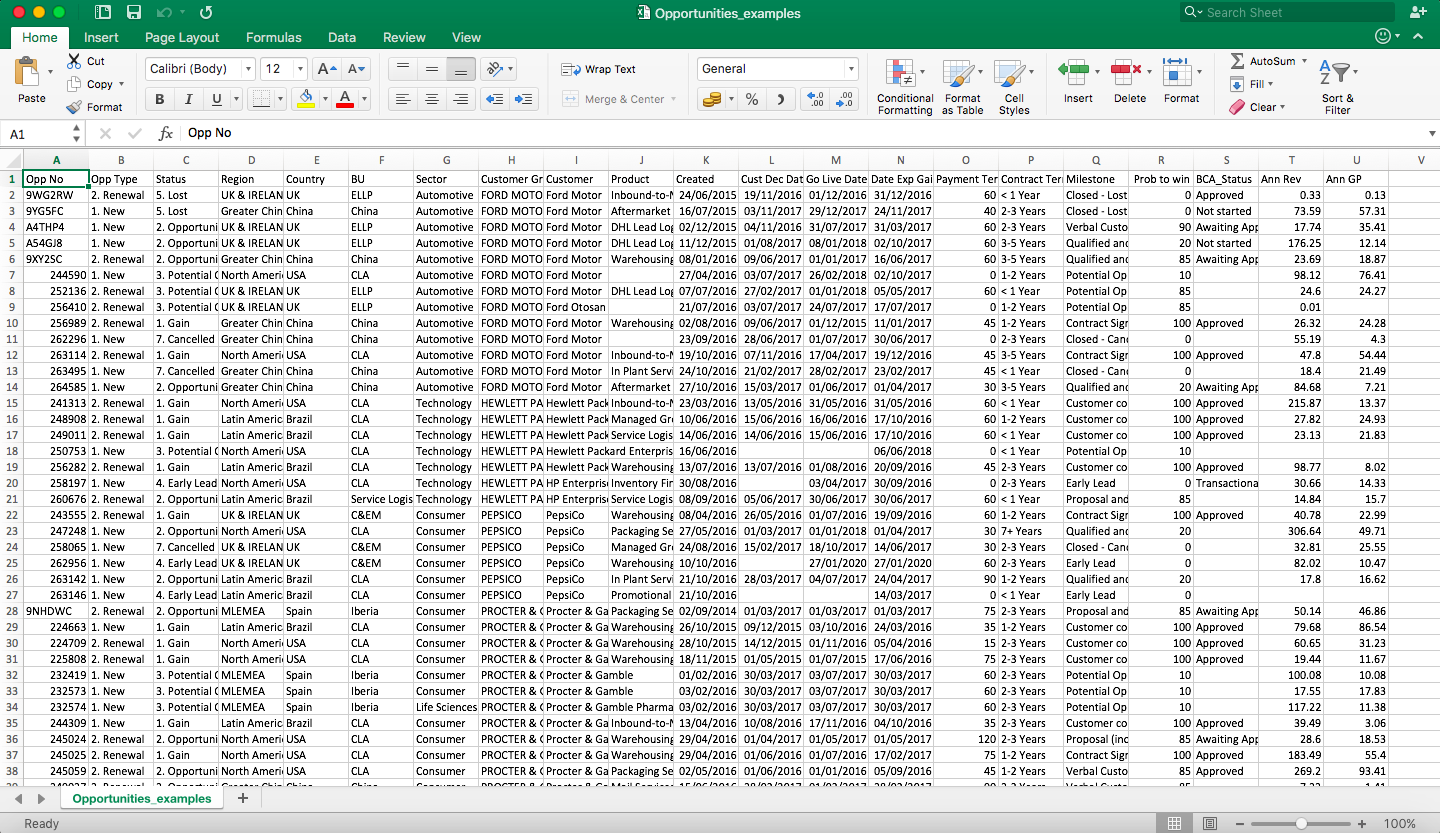Align text to the right
The width and height of the screenshot is (1440, 833).
(x=460, y=99)
